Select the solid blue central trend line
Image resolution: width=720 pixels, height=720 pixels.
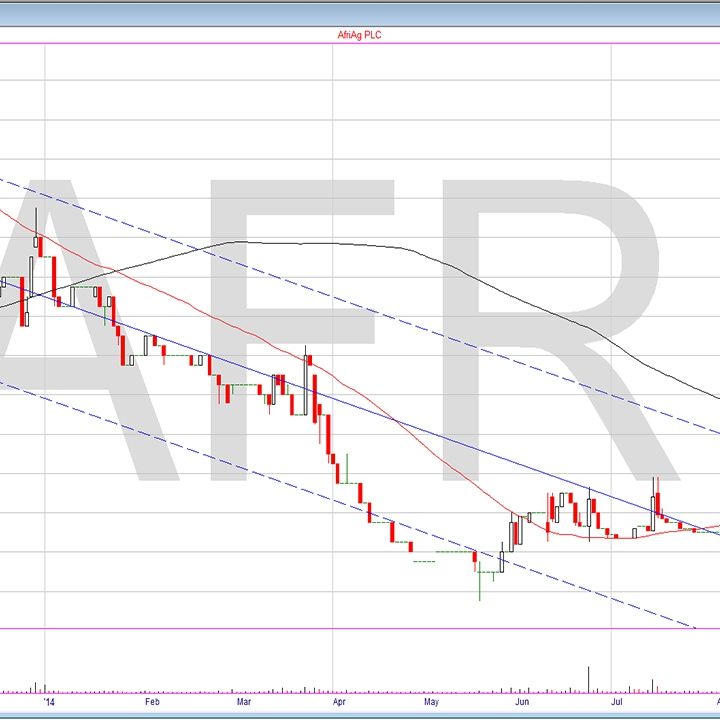[x=400, y=421]
